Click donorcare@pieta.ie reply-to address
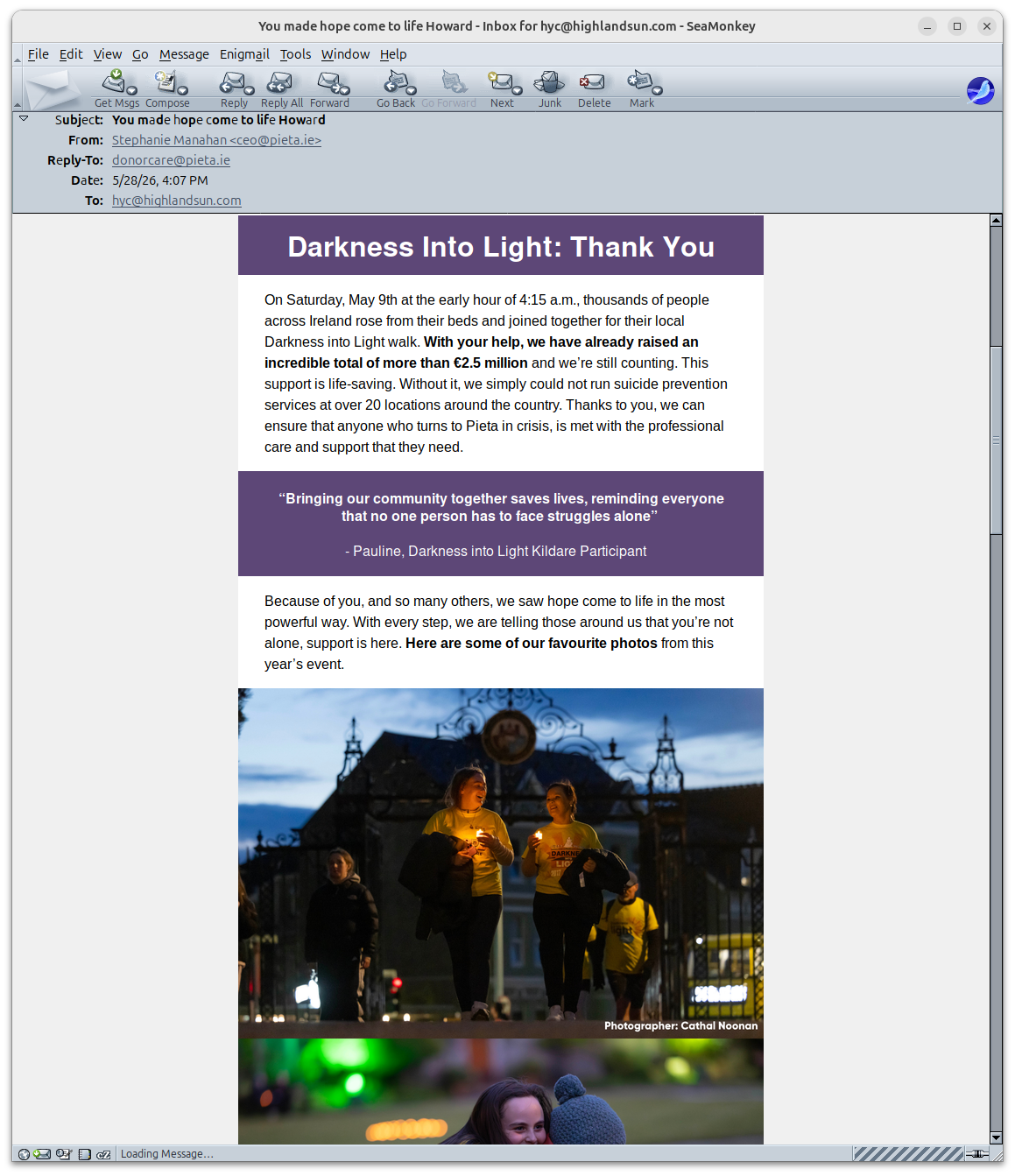The width and height of the screenshot is (1015, 1176). [171, 160]
